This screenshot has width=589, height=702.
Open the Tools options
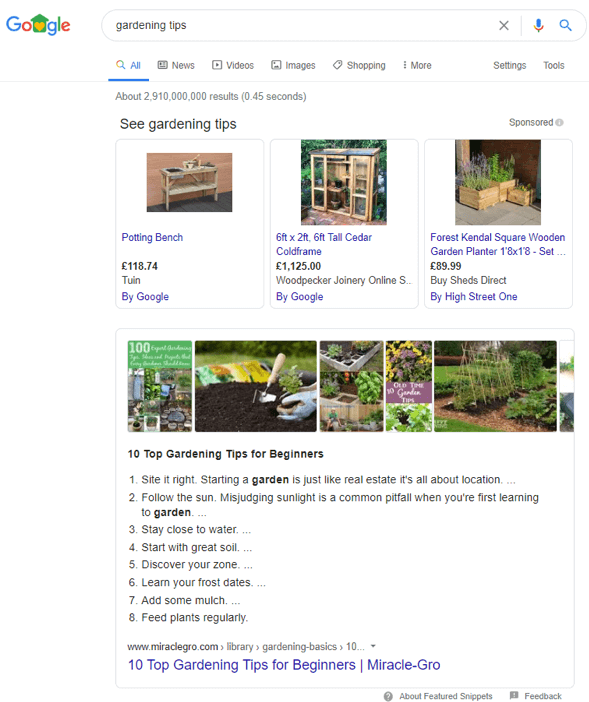554,65
